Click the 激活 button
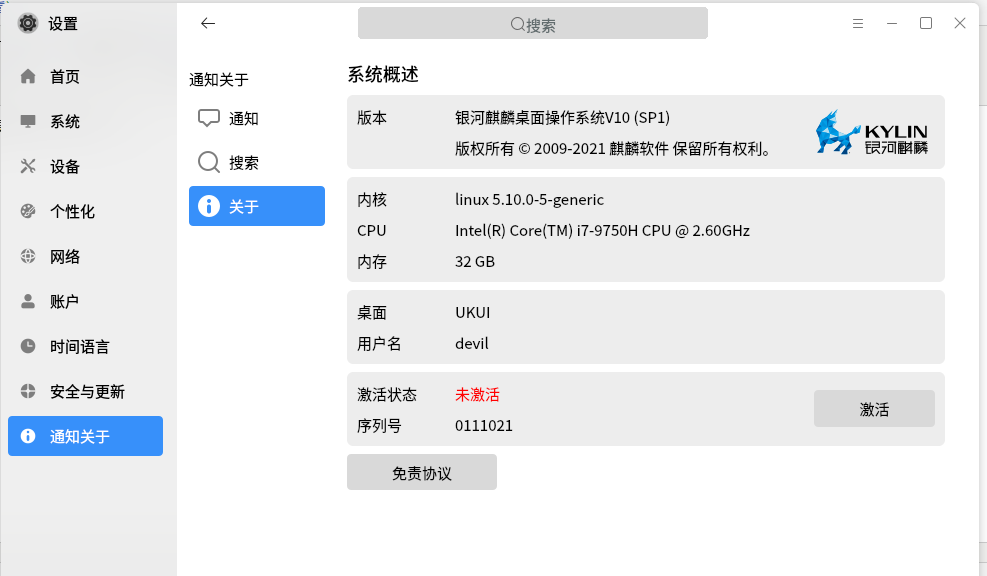Screen dimensions: 987x576 (x=874, y=409)
